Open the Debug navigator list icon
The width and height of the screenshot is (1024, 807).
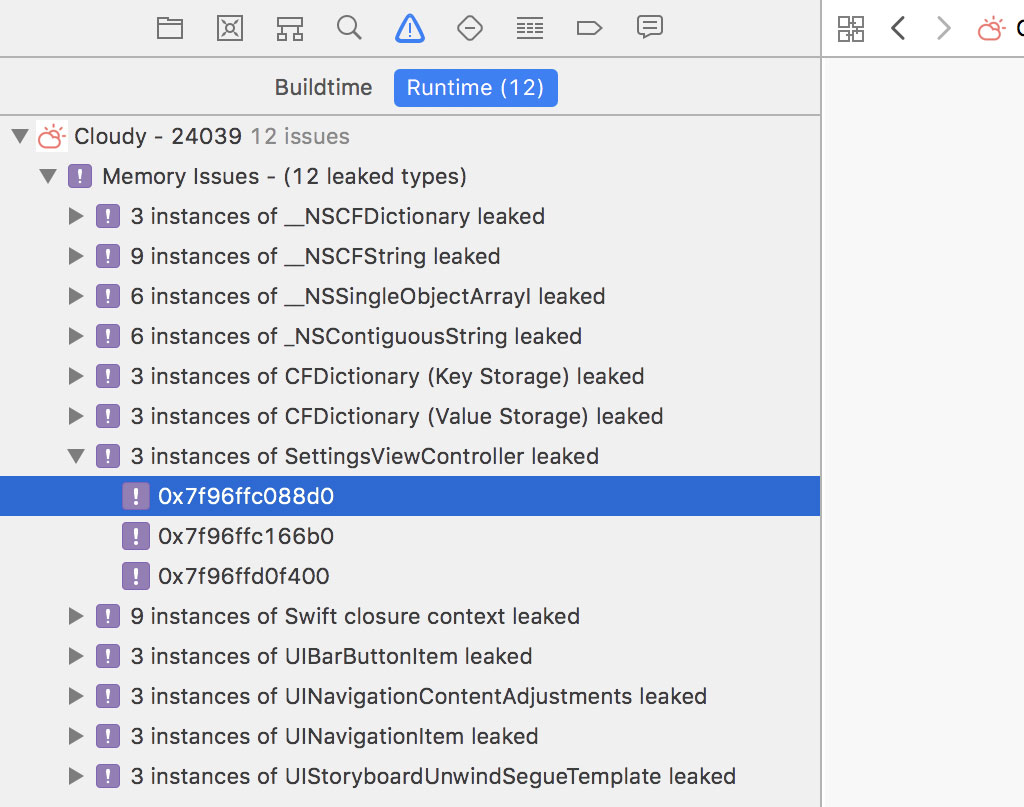[x=529, y=28]
